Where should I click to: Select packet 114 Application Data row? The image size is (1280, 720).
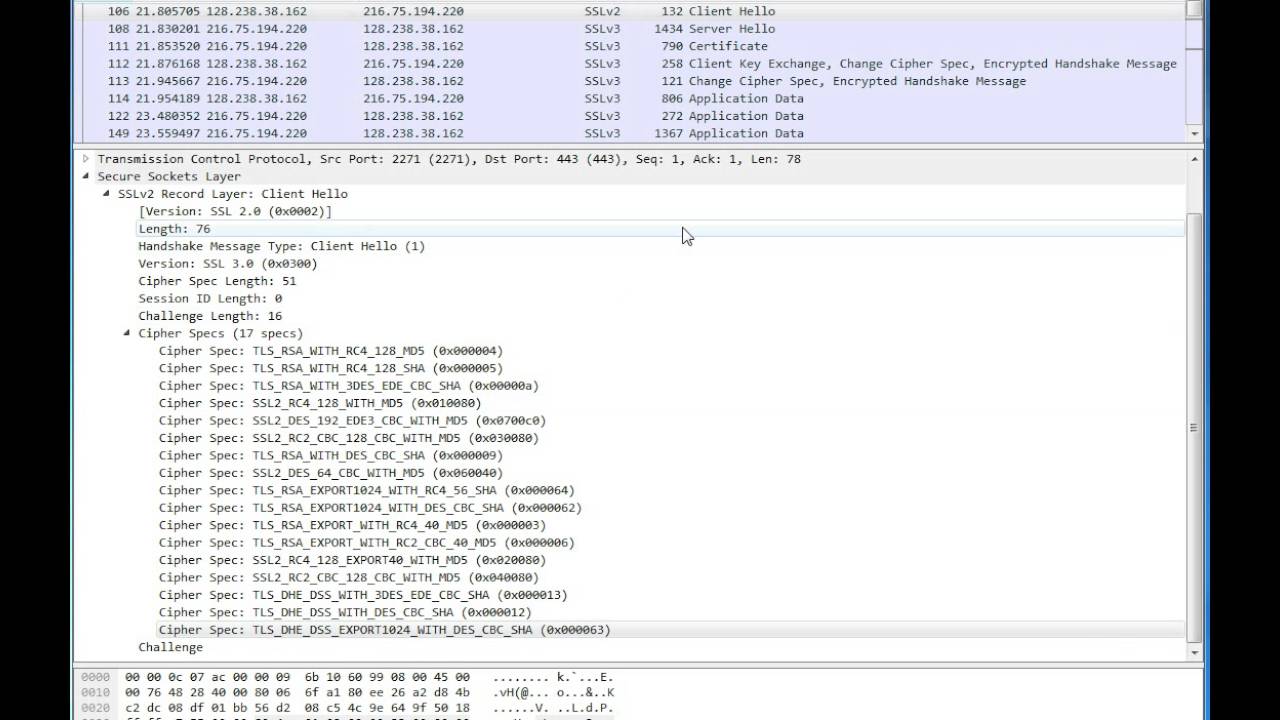(x=630, y=98)
